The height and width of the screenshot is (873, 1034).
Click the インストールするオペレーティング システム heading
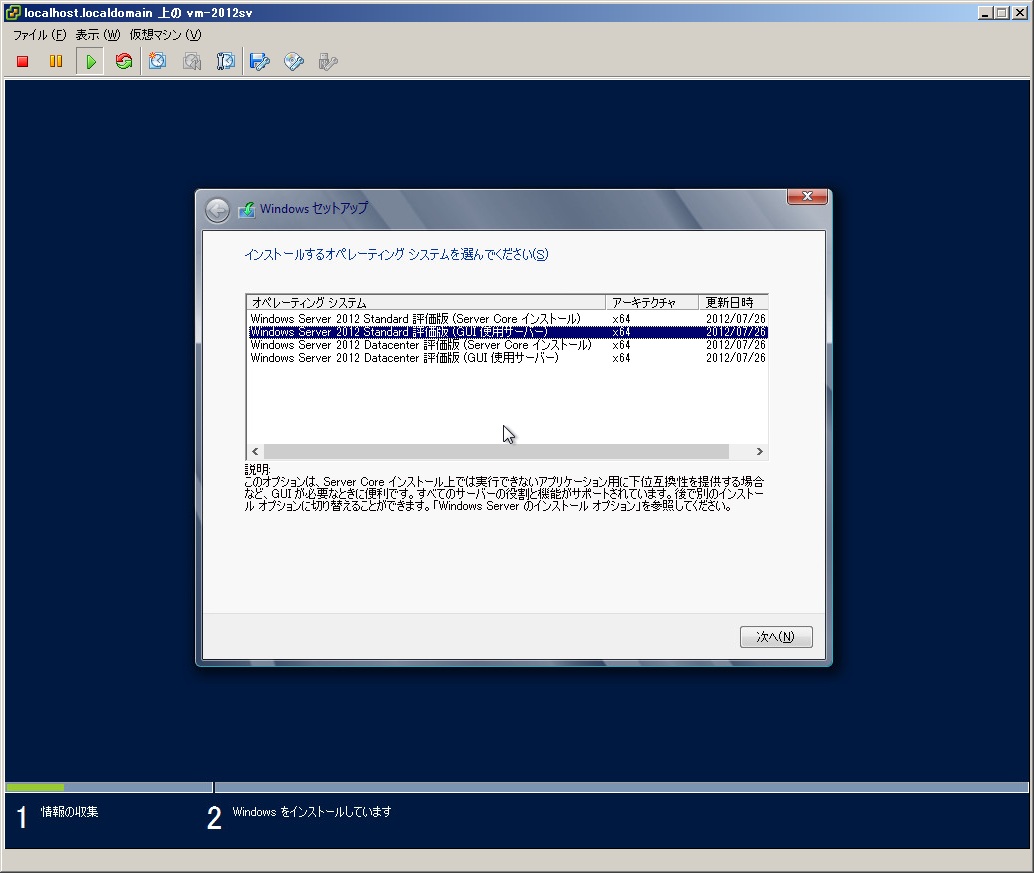pyautogui.click(x=396, y=255)
